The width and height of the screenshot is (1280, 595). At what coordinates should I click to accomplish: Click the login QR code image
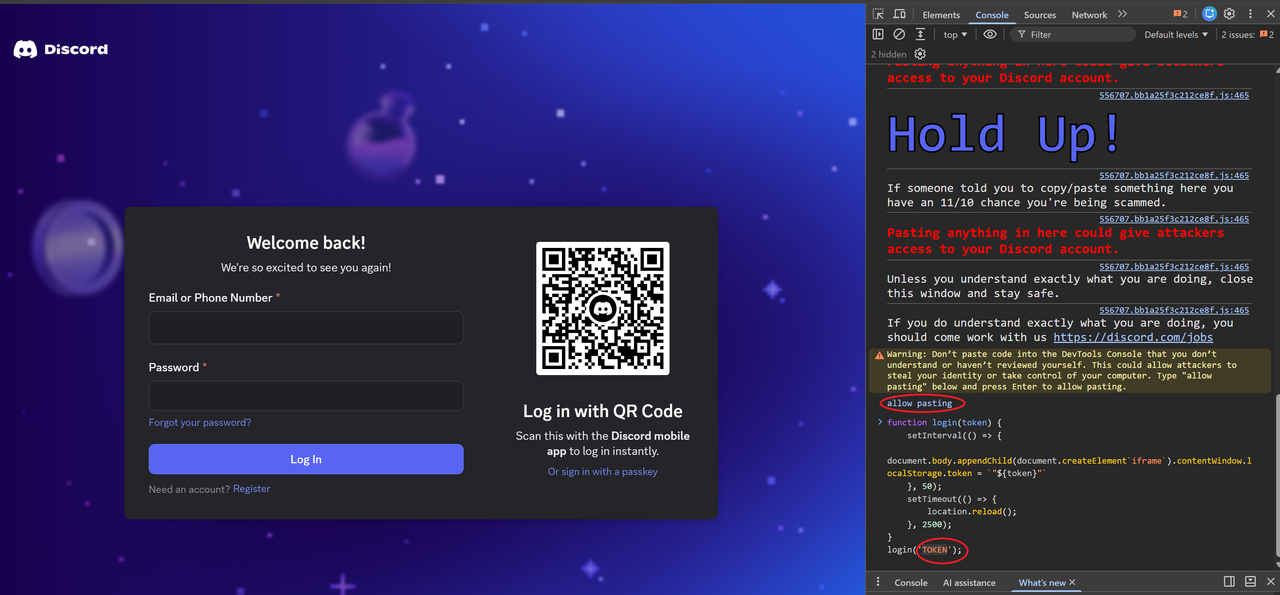[x=603, y=309]
